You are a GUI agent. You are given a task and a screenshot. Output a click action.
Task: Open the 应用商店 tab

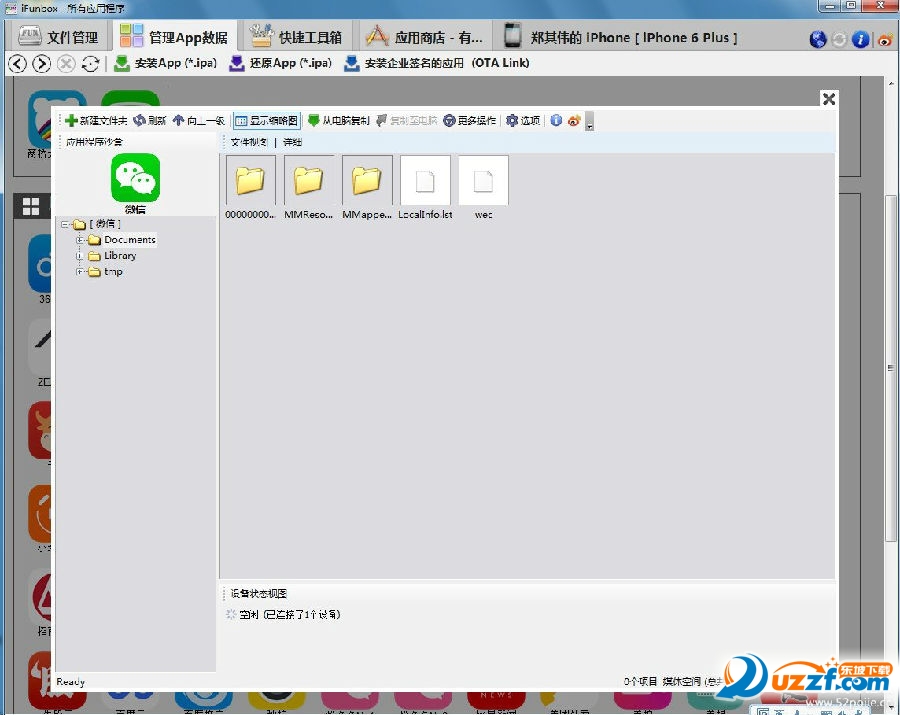pos(425,37)
